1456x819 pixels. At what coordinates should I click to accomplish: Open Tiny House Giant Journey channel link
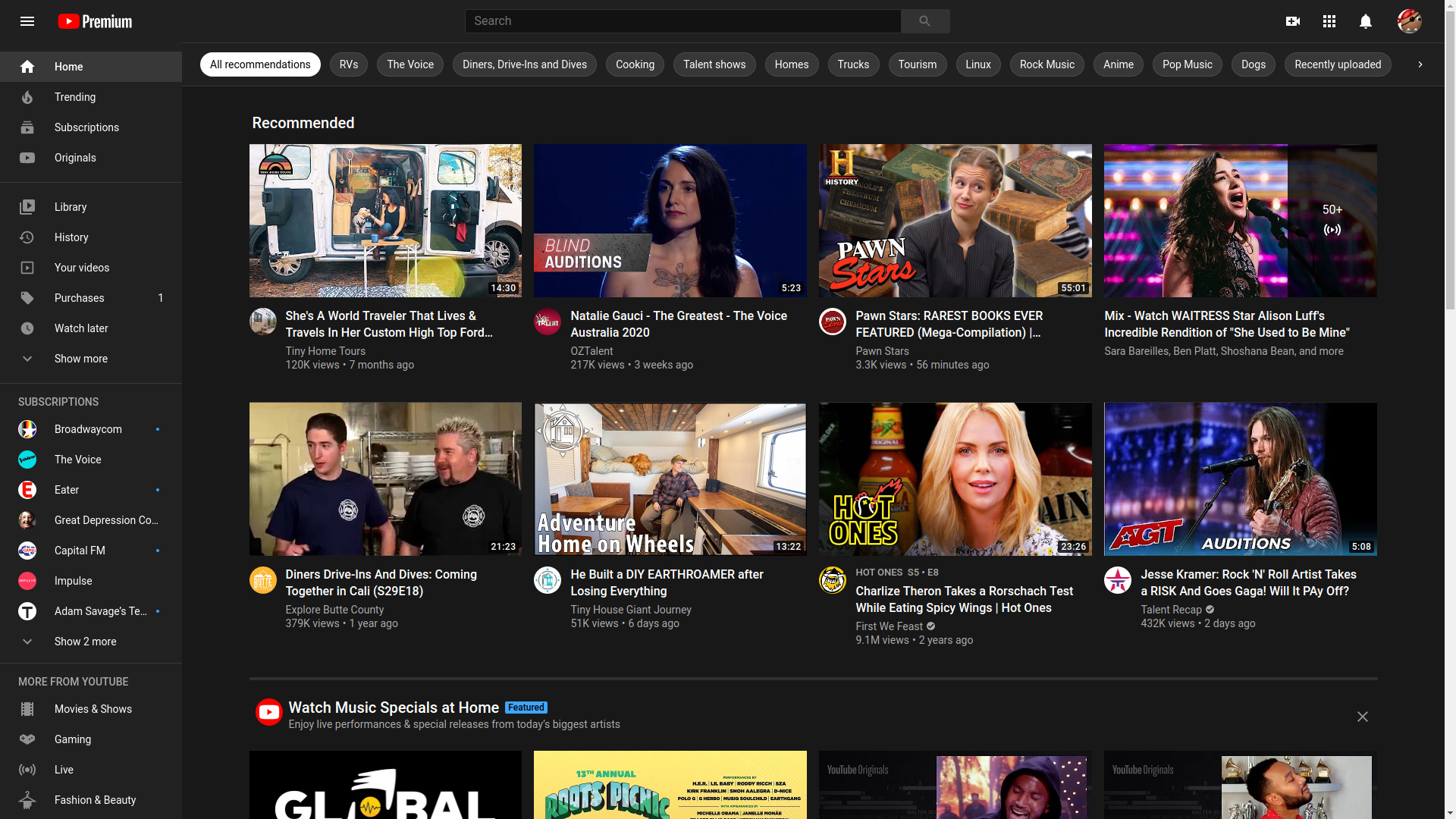631,610
